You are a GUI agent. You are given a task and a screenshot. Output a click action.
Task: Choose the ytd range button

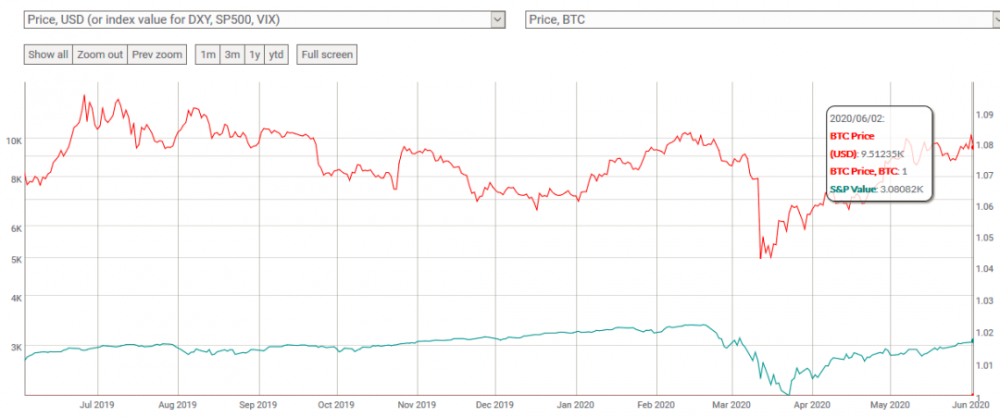pos(276,54)
